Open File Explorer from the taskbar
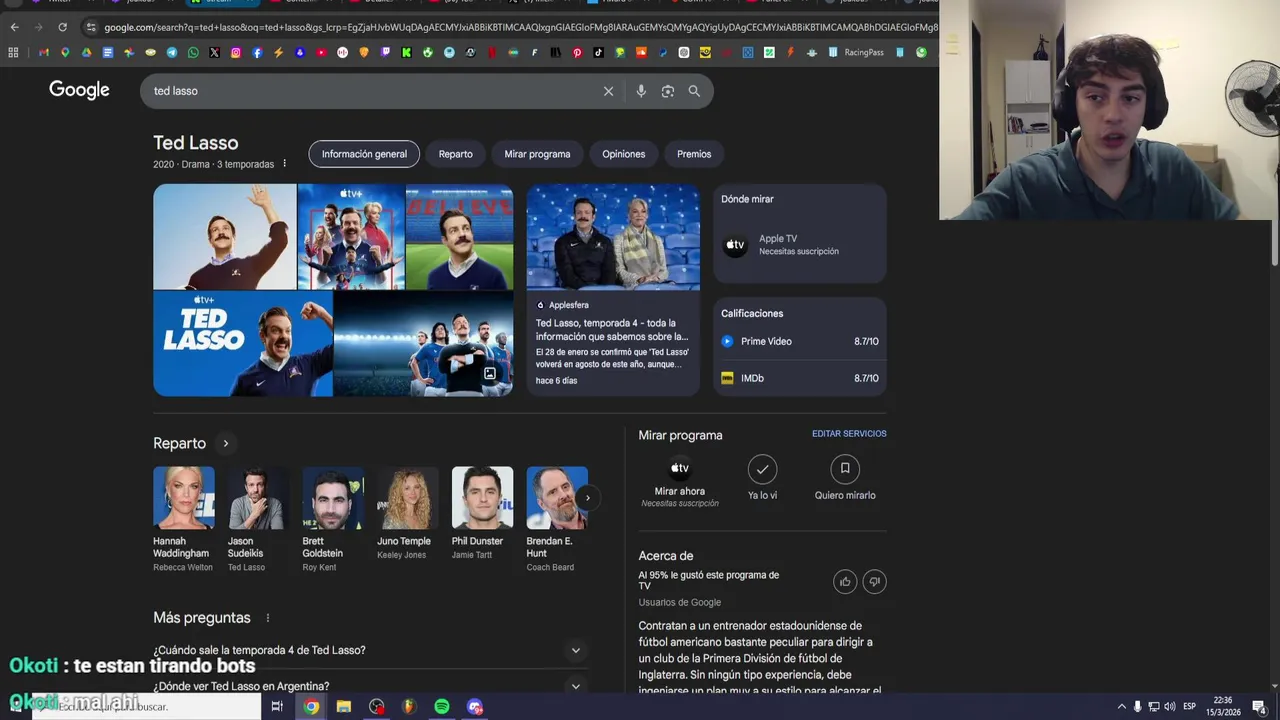This screenshot has width=1280, height=720. [x=344, y=706]
